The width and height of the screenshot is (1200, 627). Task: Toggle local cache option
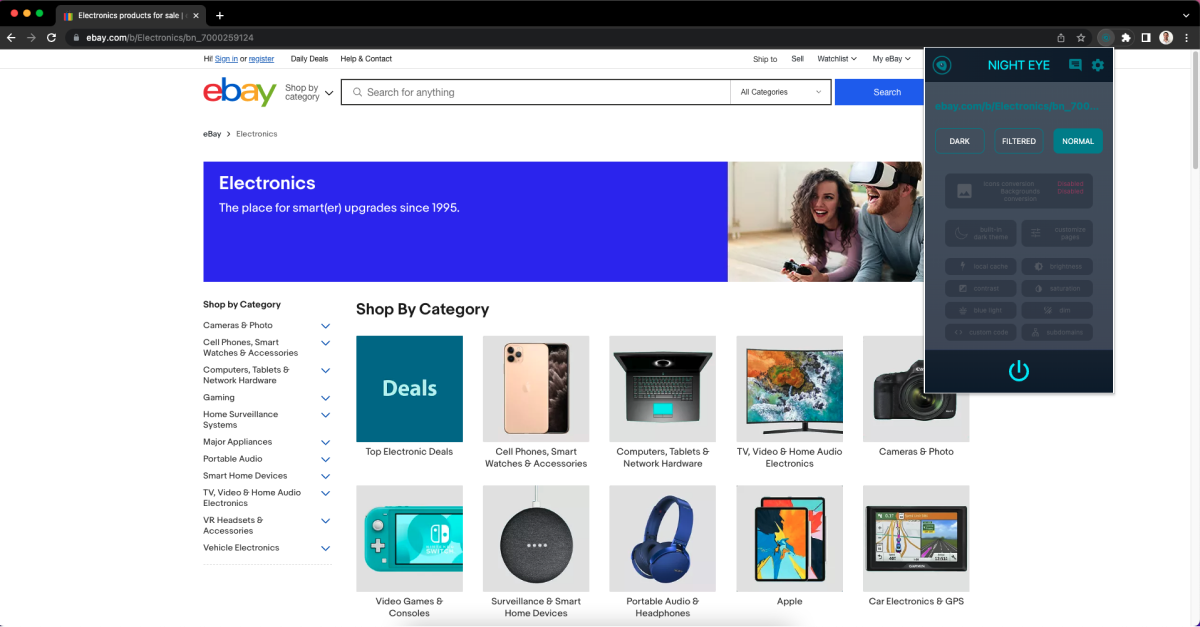(981, 267)
